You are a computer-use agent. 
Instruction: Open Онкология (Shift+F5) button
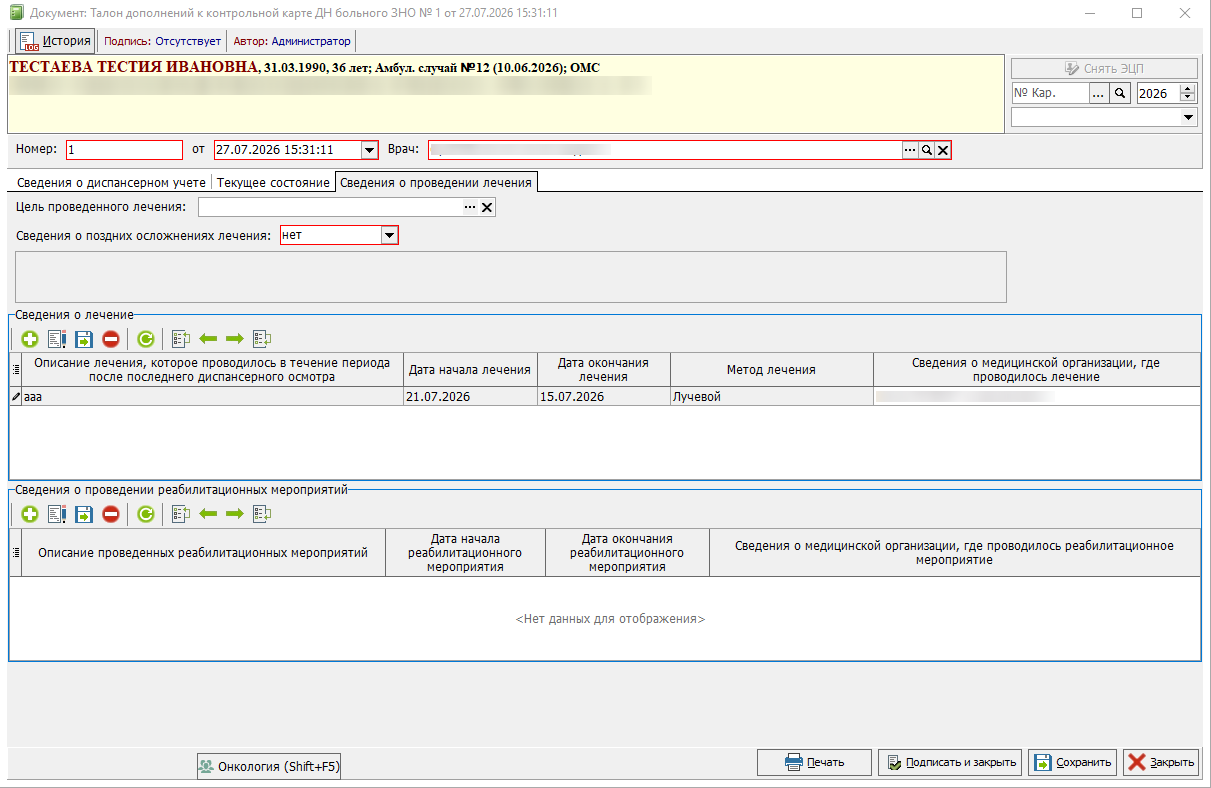pos(269,767)
